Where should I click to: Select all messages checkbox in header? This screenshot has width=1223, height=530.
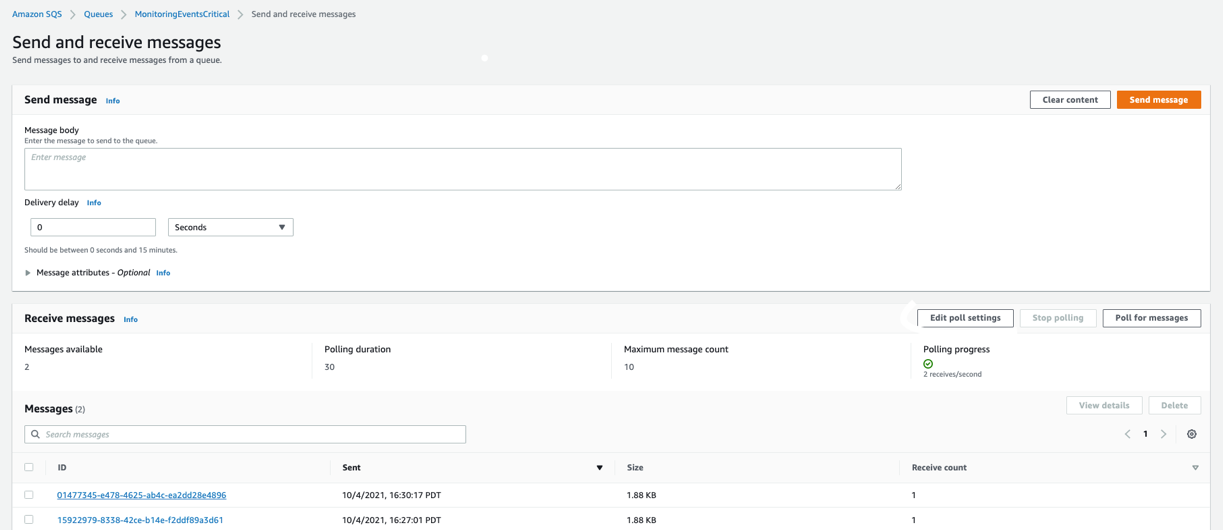tap(29, 467)
